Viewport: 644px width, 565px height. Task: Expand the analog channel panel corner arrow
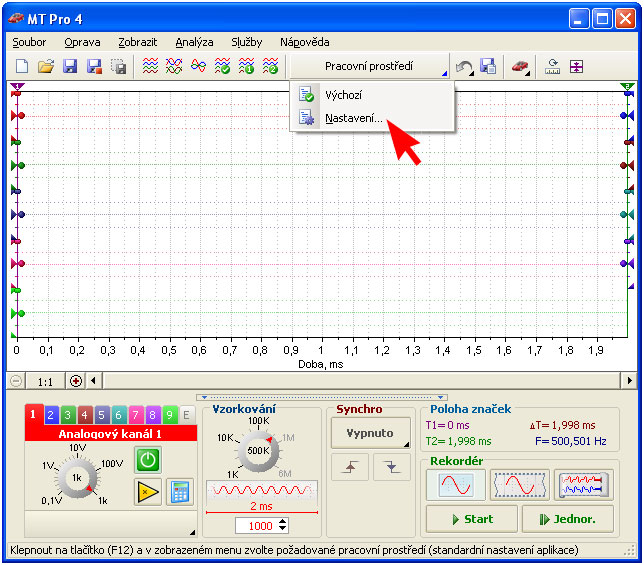coord(191,531)
